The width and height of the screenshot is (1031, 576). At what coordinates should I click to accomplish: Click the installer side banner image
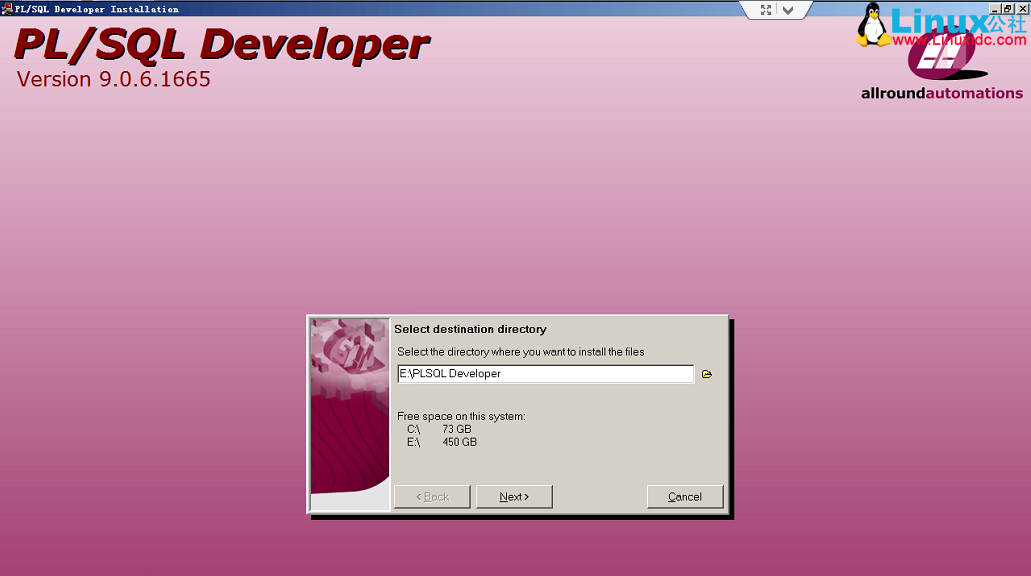coord(350,414)
